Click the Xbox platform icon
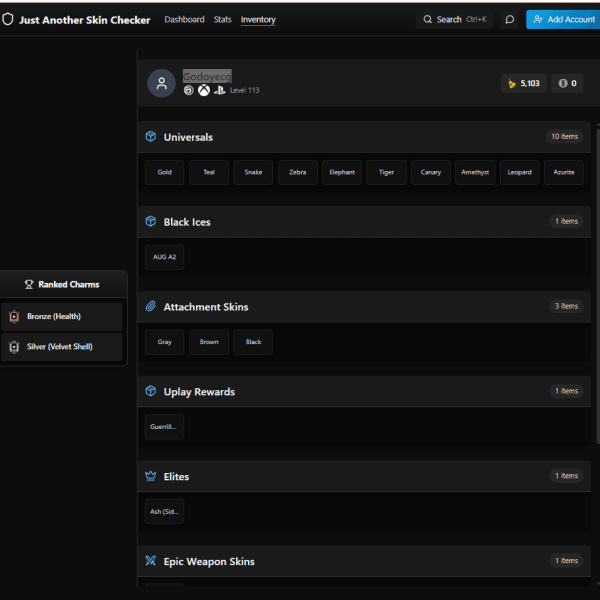600x600 pixels. (x=204, y=90)
